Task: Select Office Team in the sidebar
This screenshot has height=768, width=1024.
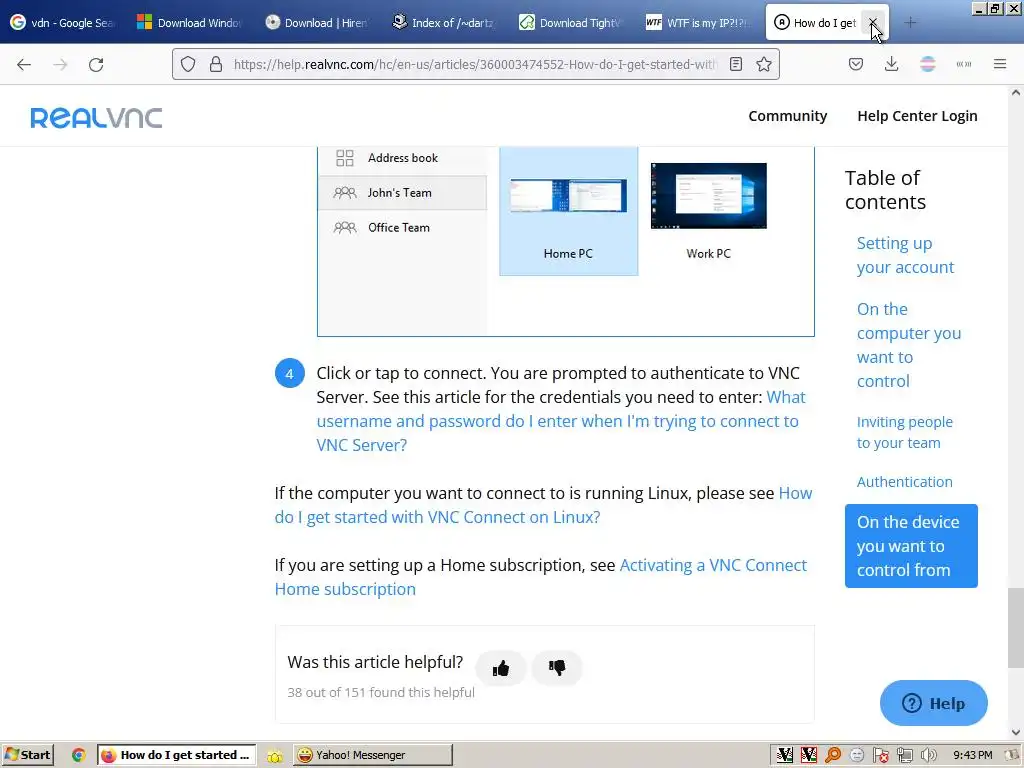Action: (x=402, y=227)
